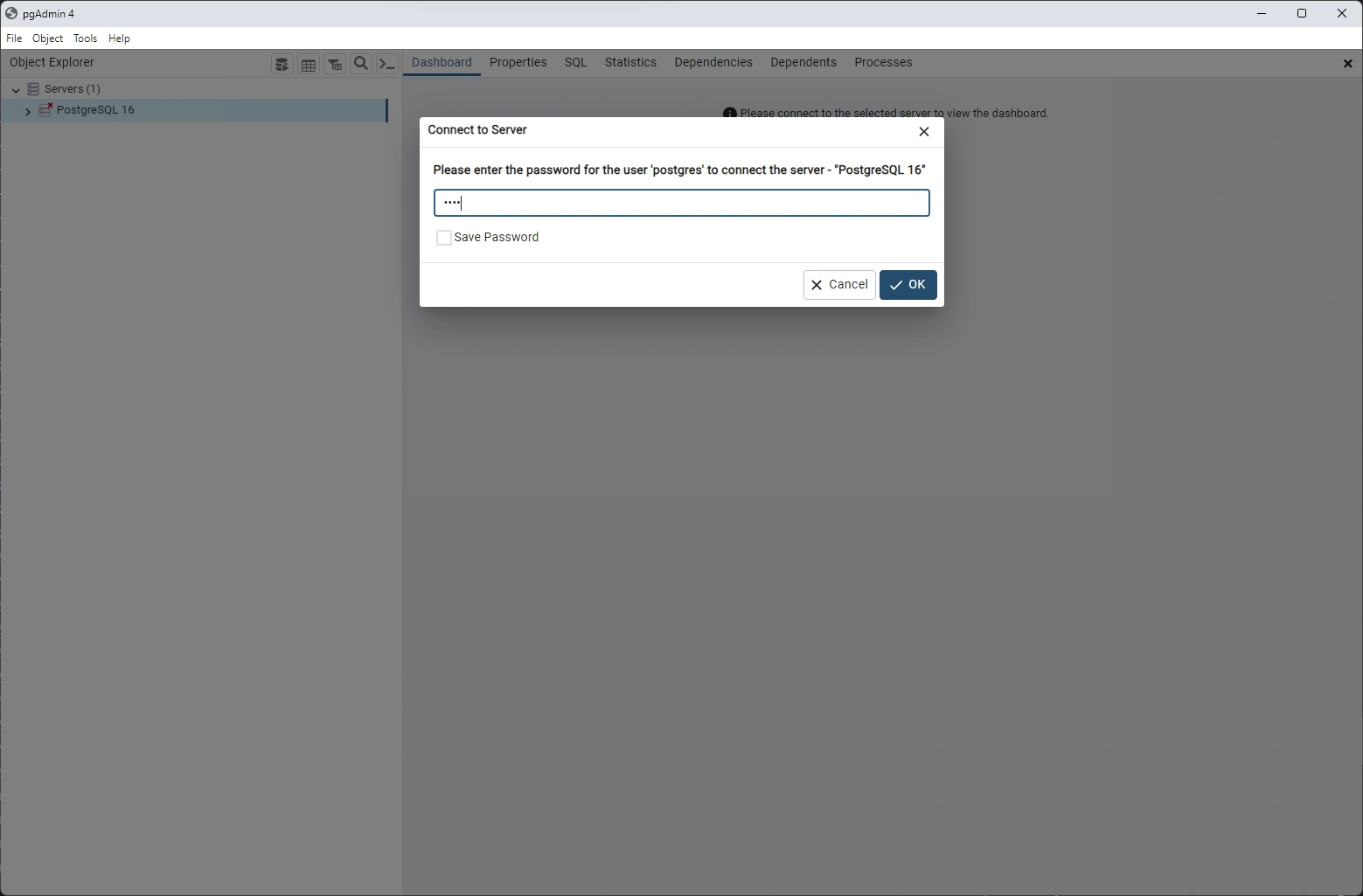Dismiss the Dashboard panel
1363x896 pixels.
1347,63
